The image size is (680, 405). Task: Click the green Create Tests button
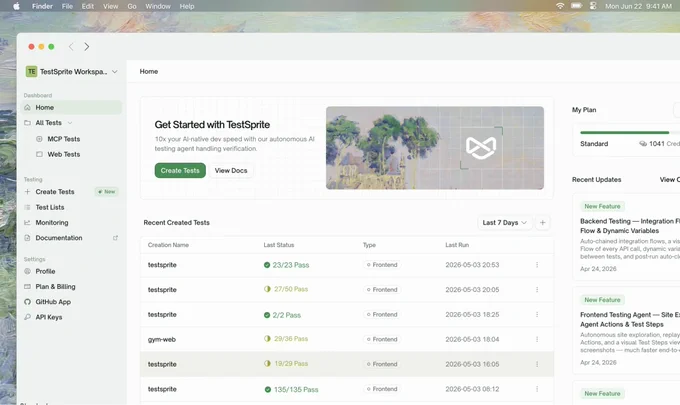180,170
